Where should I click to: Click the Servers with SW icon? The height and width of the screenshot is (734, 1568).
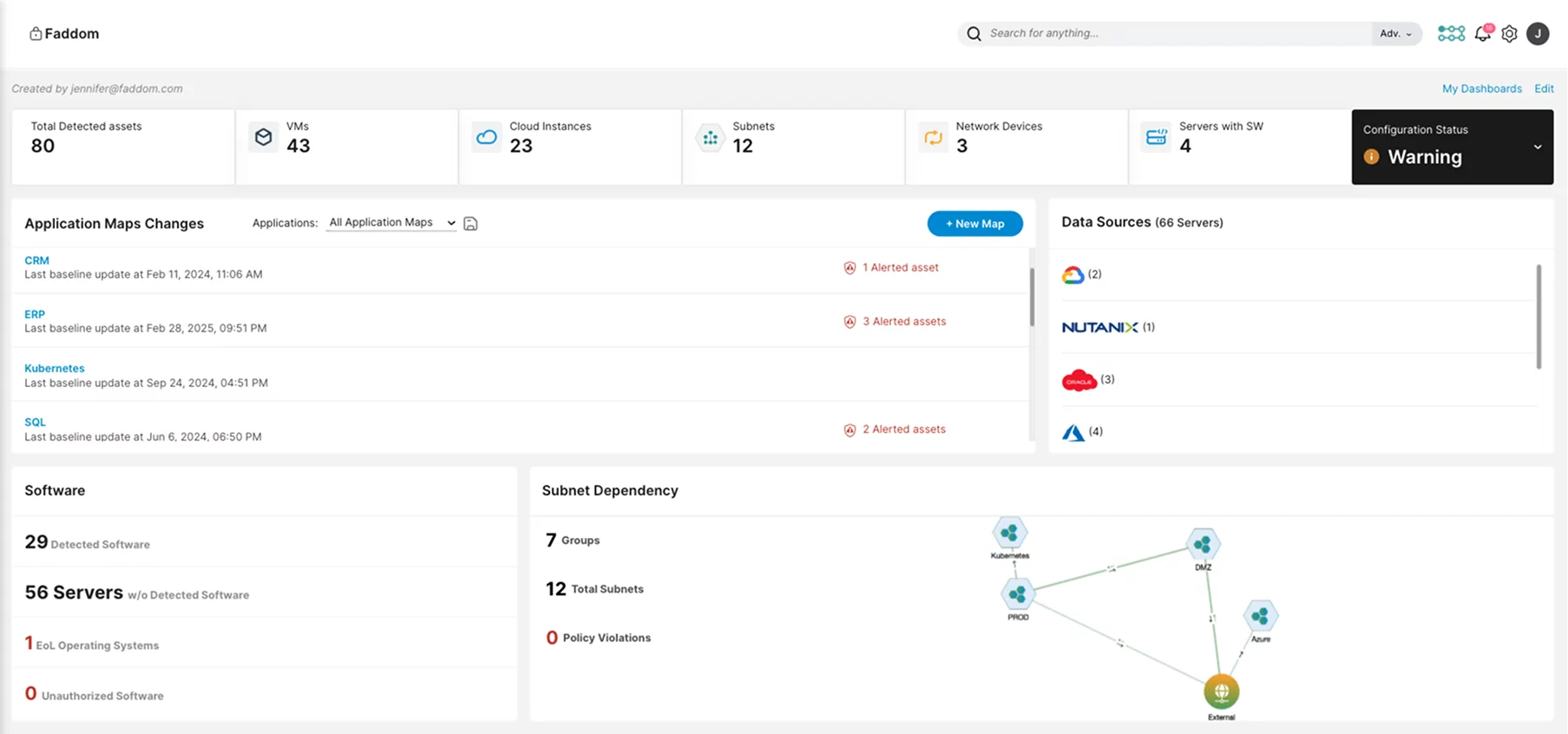coord(1157,137)
